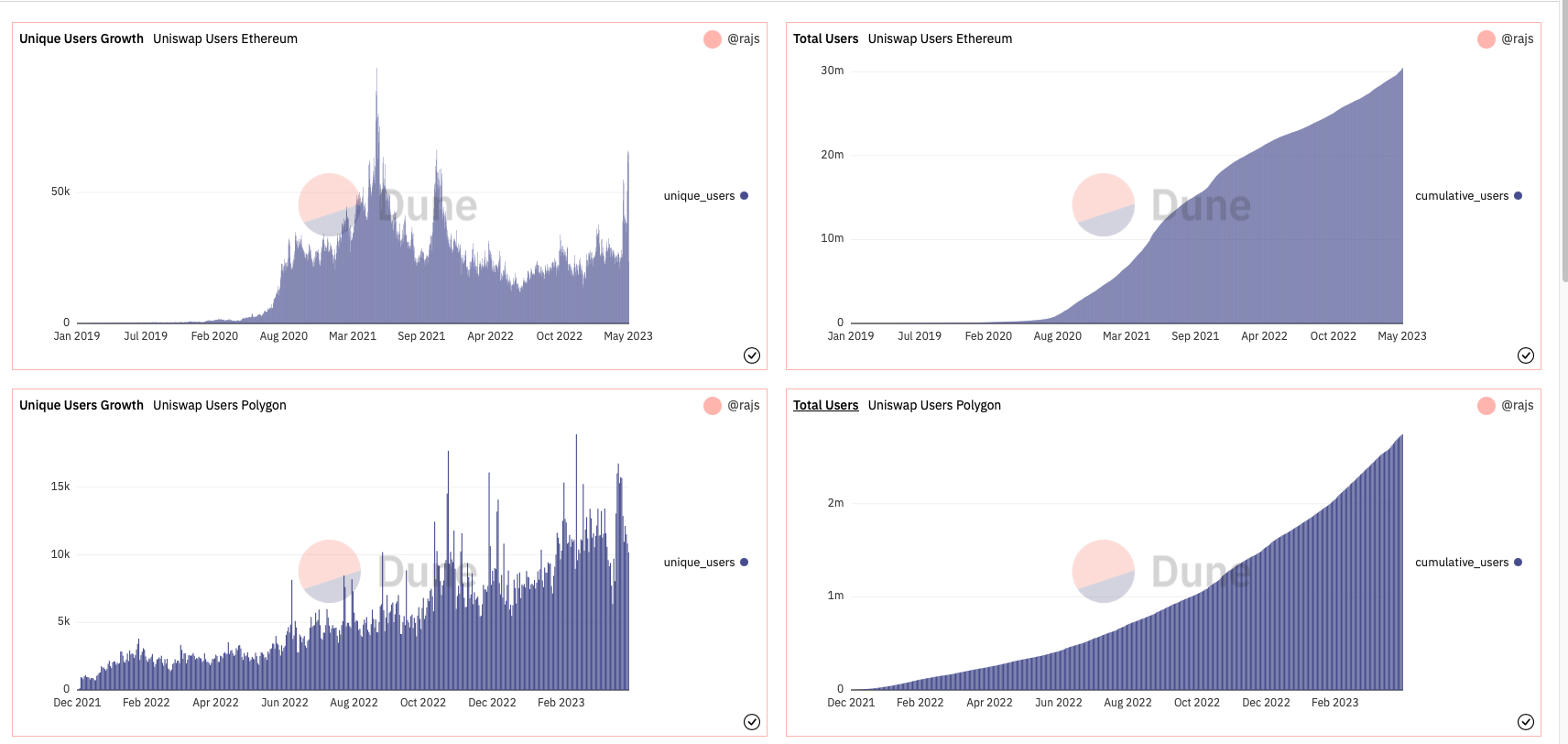Click 'Uniswap Users Ethereum' query name on Total Users card
1568x744 pixels.
[940, 38]
